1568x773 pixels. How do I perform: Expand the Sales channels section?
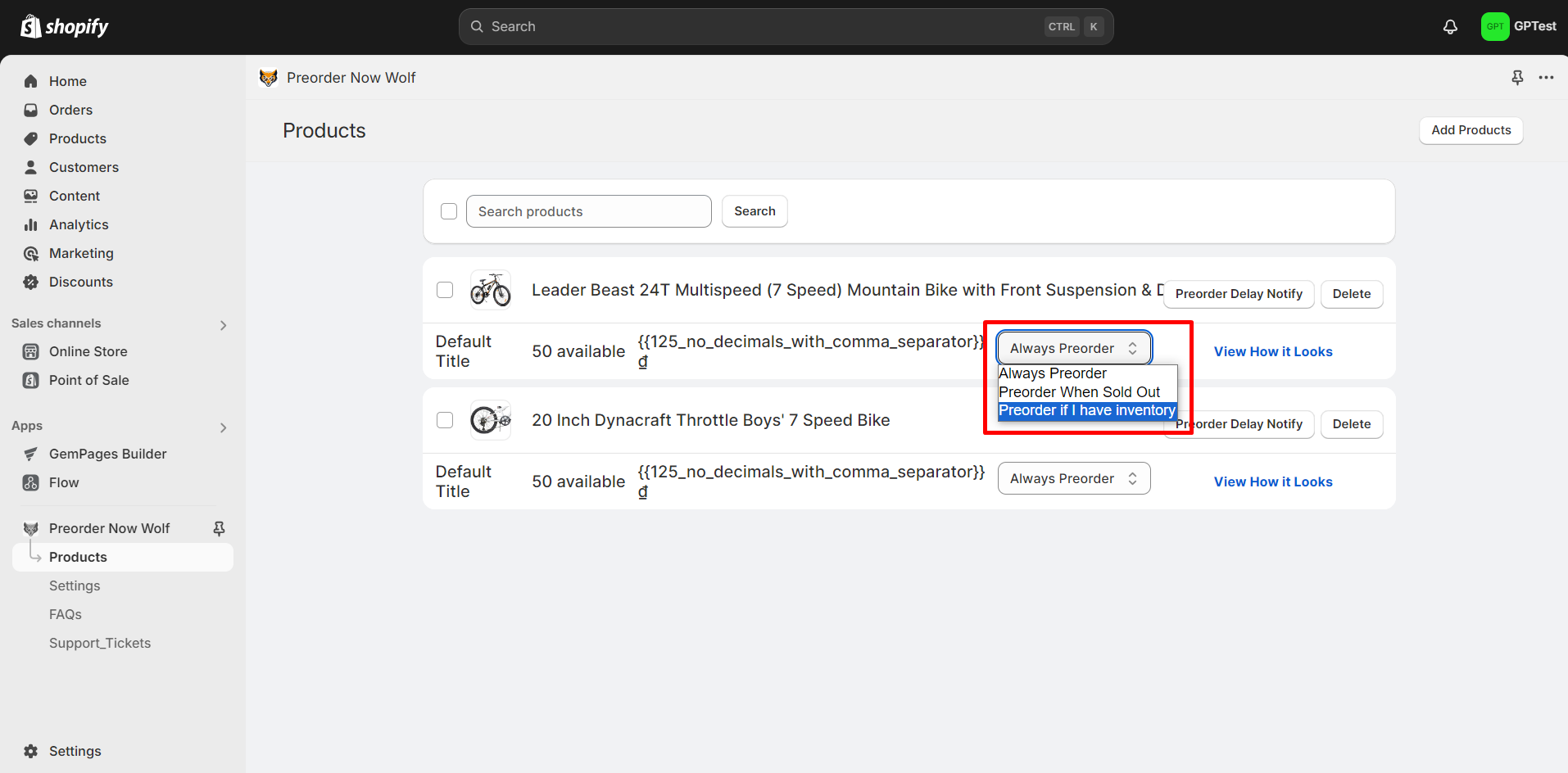(x=223, y=325)
